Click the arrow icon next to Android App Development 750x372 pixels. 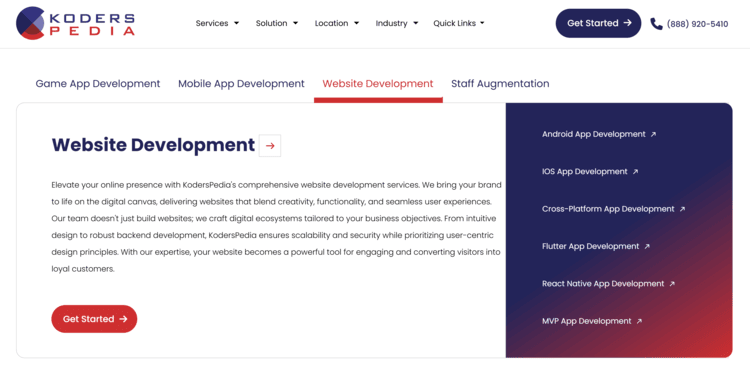[653, 135]
